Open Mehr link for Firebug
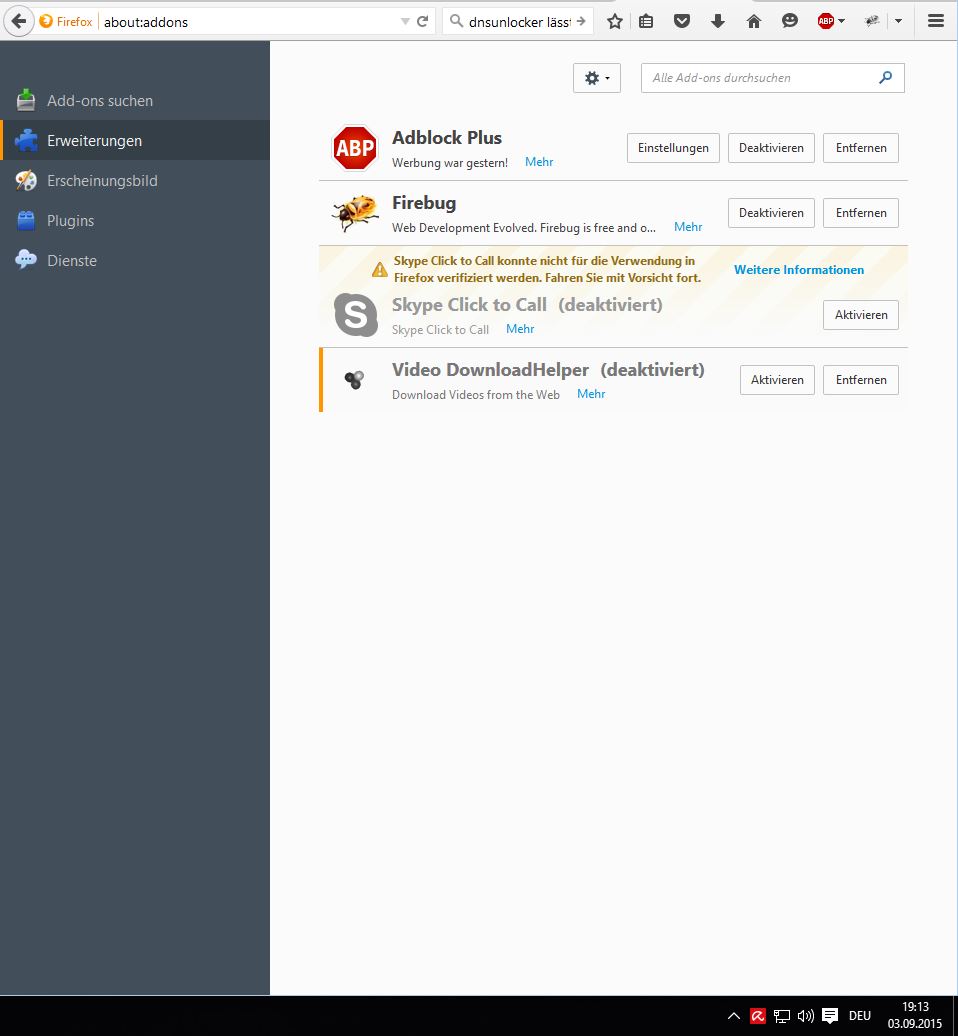 click(x=688, y=227)
